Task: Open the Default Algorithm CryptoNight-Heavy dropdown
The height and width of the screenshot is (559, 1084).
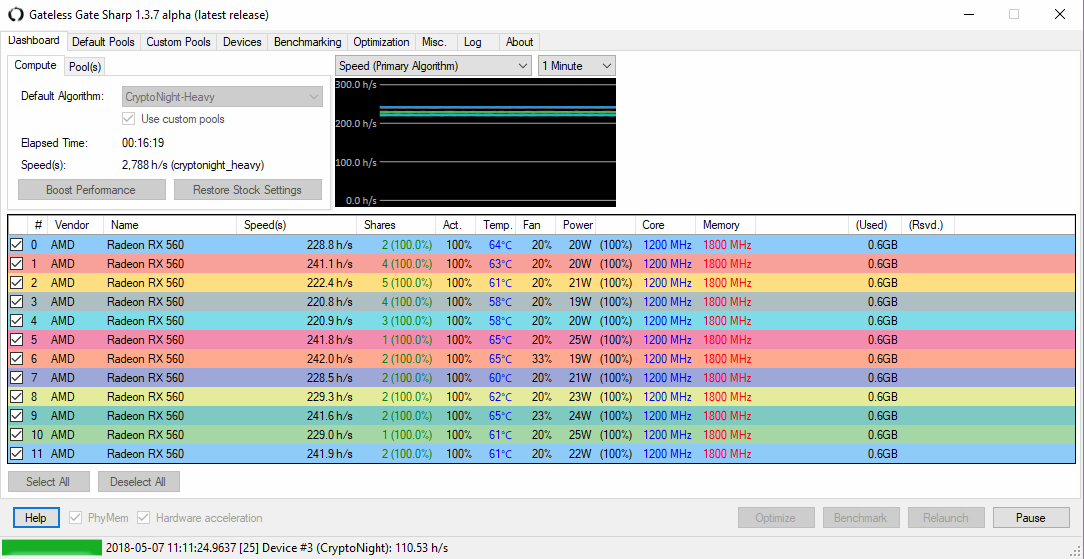Action: [x=222, y=97]
